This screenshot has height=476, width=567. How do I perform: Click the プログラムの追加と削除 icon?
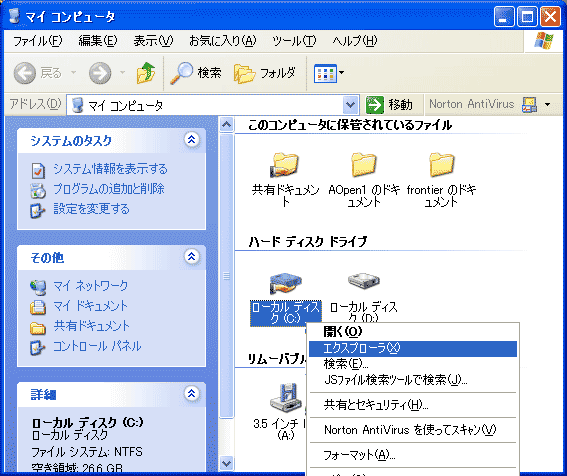point(38,190)
